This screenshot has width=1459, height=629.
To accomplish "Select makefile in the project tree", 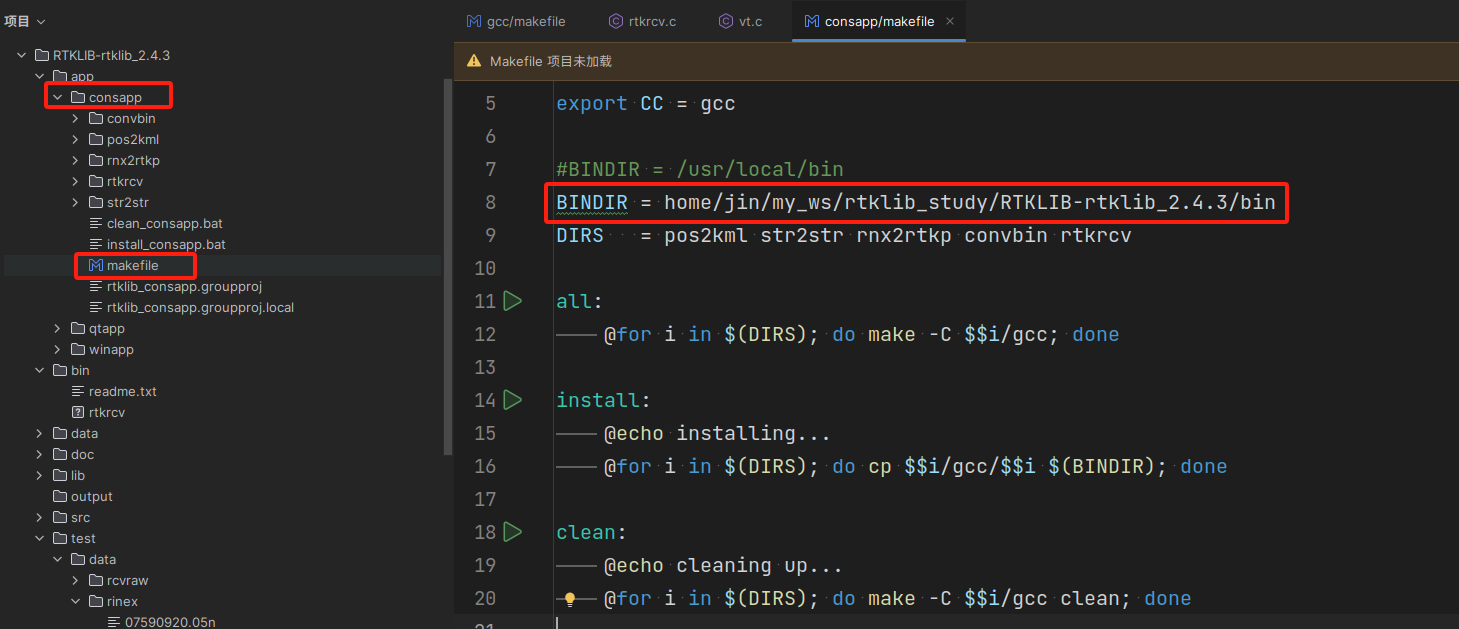I will (x=132, y=265).
